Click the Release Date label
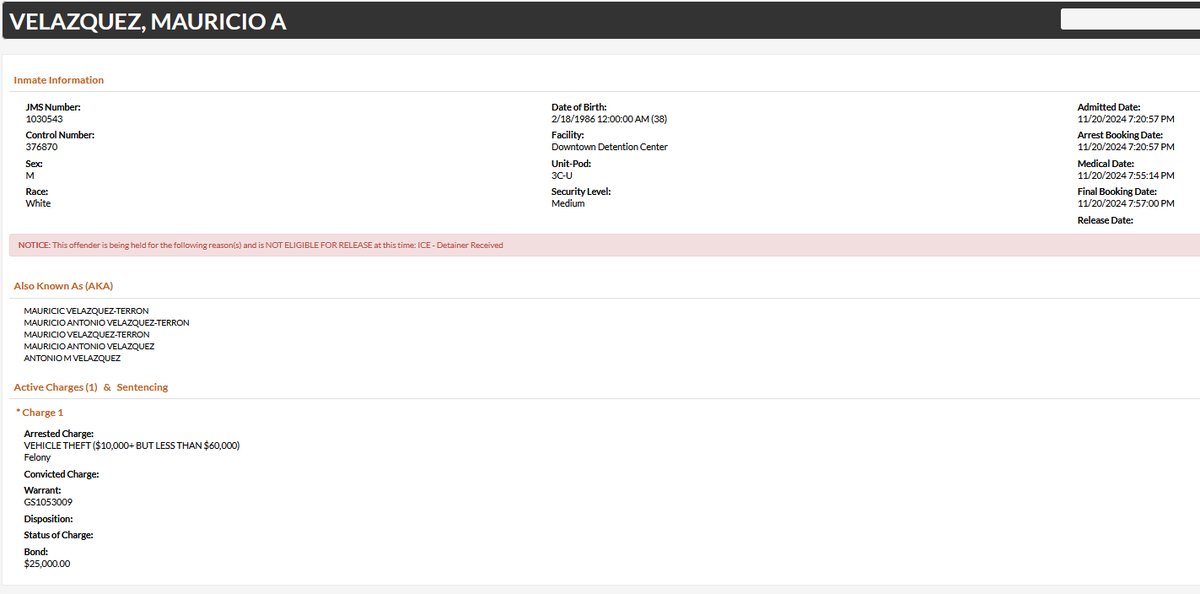This screenshot has height=594, width=1200. pyautogui.click(x=1105, y=220)
